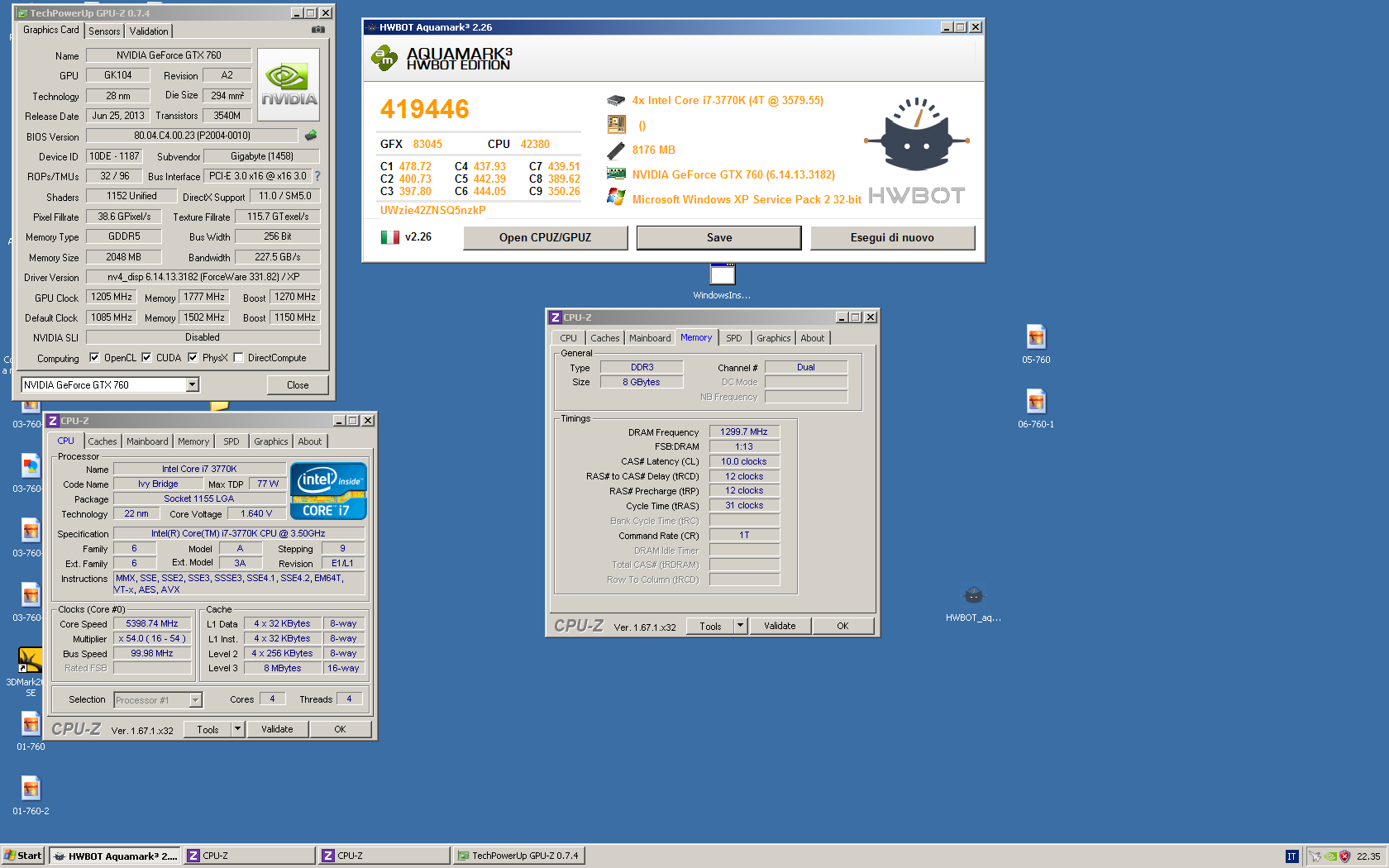This screenshot has height=868, width=1389.
Task: Click Validate in the CPU-Z Memory window
Action: click(x=780, y=626)
